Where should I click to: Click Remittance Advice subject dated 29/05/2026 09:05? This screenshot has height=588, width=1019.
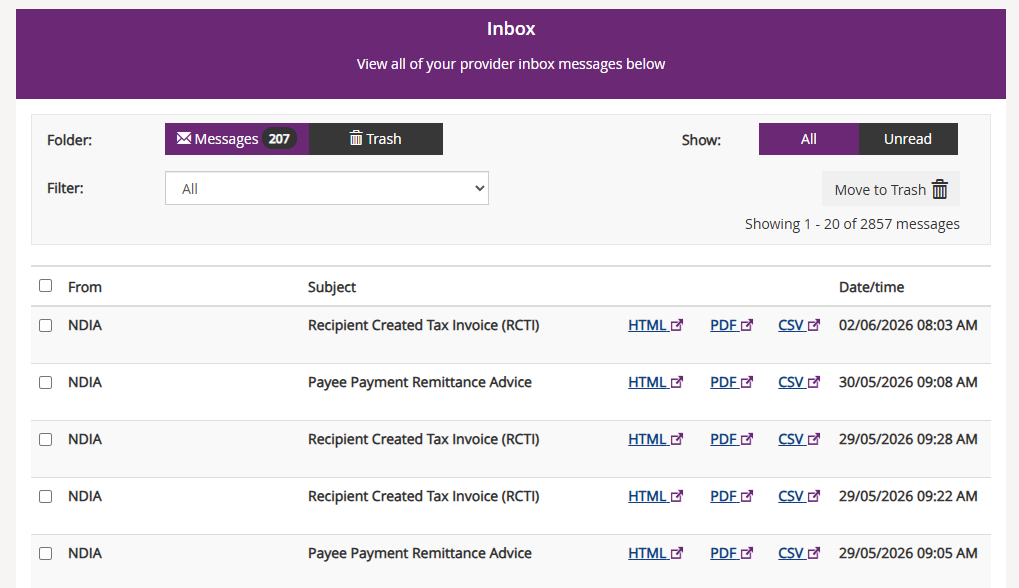click(x=420, y=553)
